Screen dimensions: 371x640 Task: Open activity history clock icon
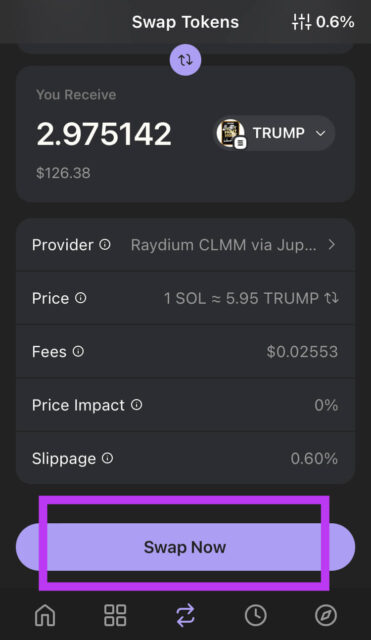pyautogui.click(x=255, y=615)
